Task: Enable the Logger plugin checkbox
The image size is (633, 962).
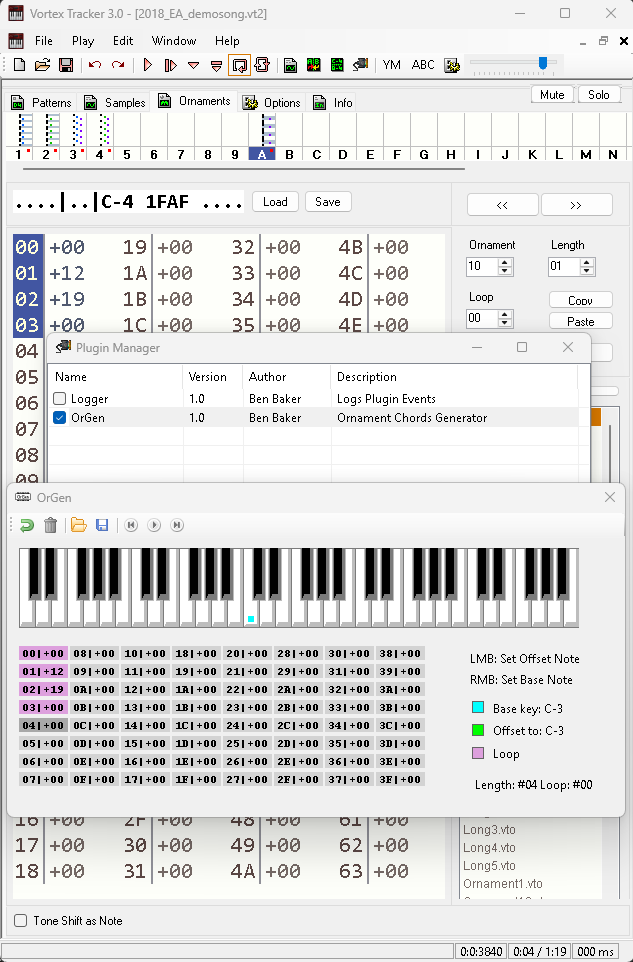Action: 59,399
